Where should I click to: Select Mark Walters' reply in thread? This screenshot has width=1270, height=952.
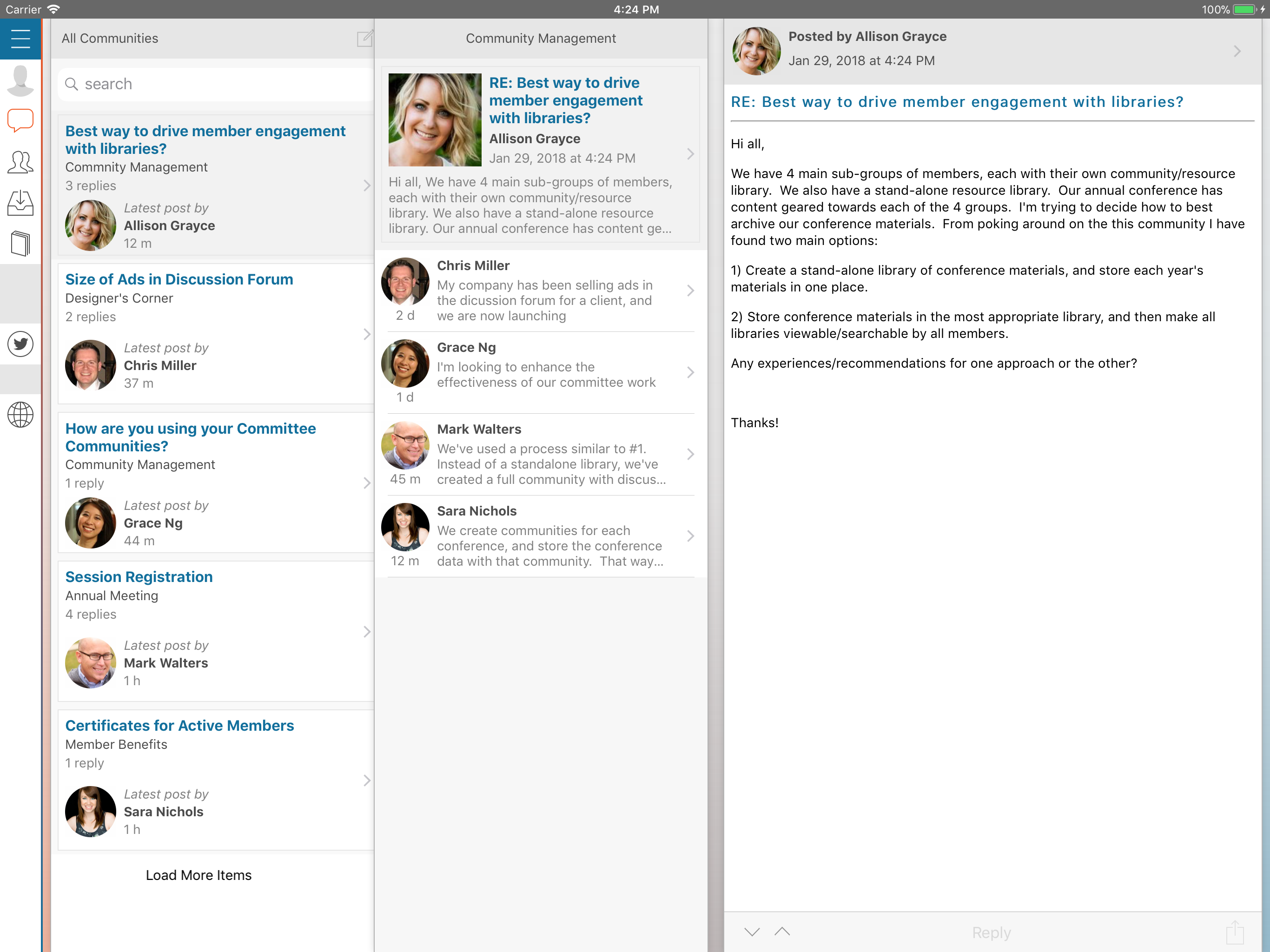[540, 454]
